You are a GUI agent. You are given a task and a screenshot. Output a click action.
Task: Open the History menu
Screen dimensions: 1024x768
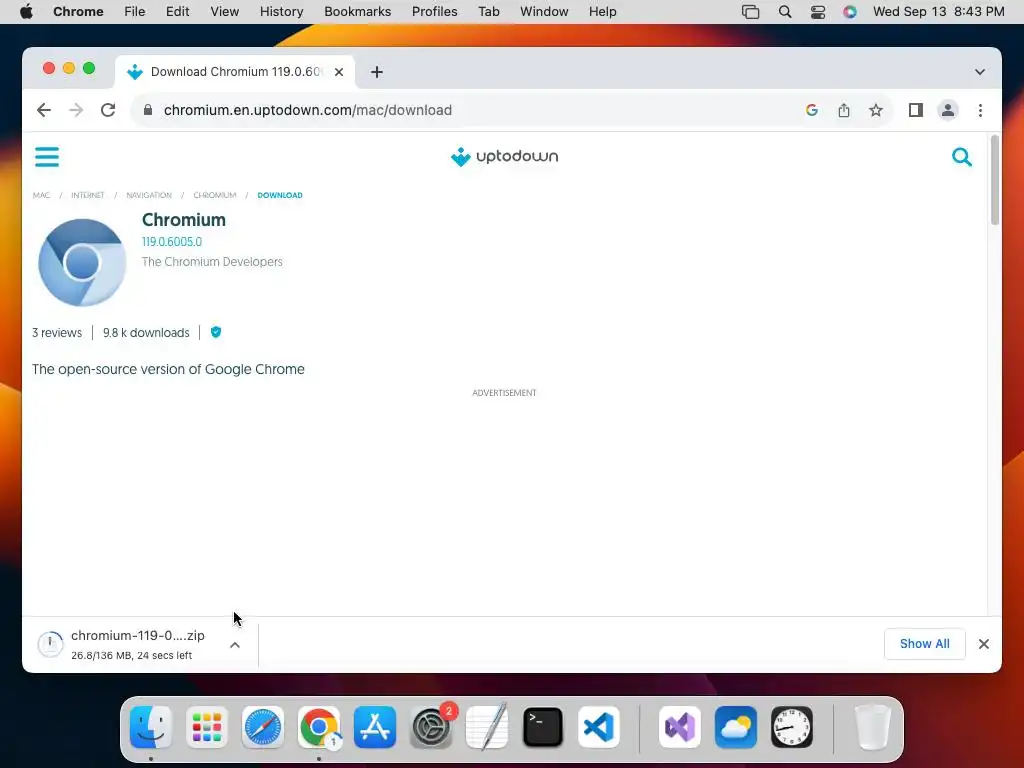(281, 12)
